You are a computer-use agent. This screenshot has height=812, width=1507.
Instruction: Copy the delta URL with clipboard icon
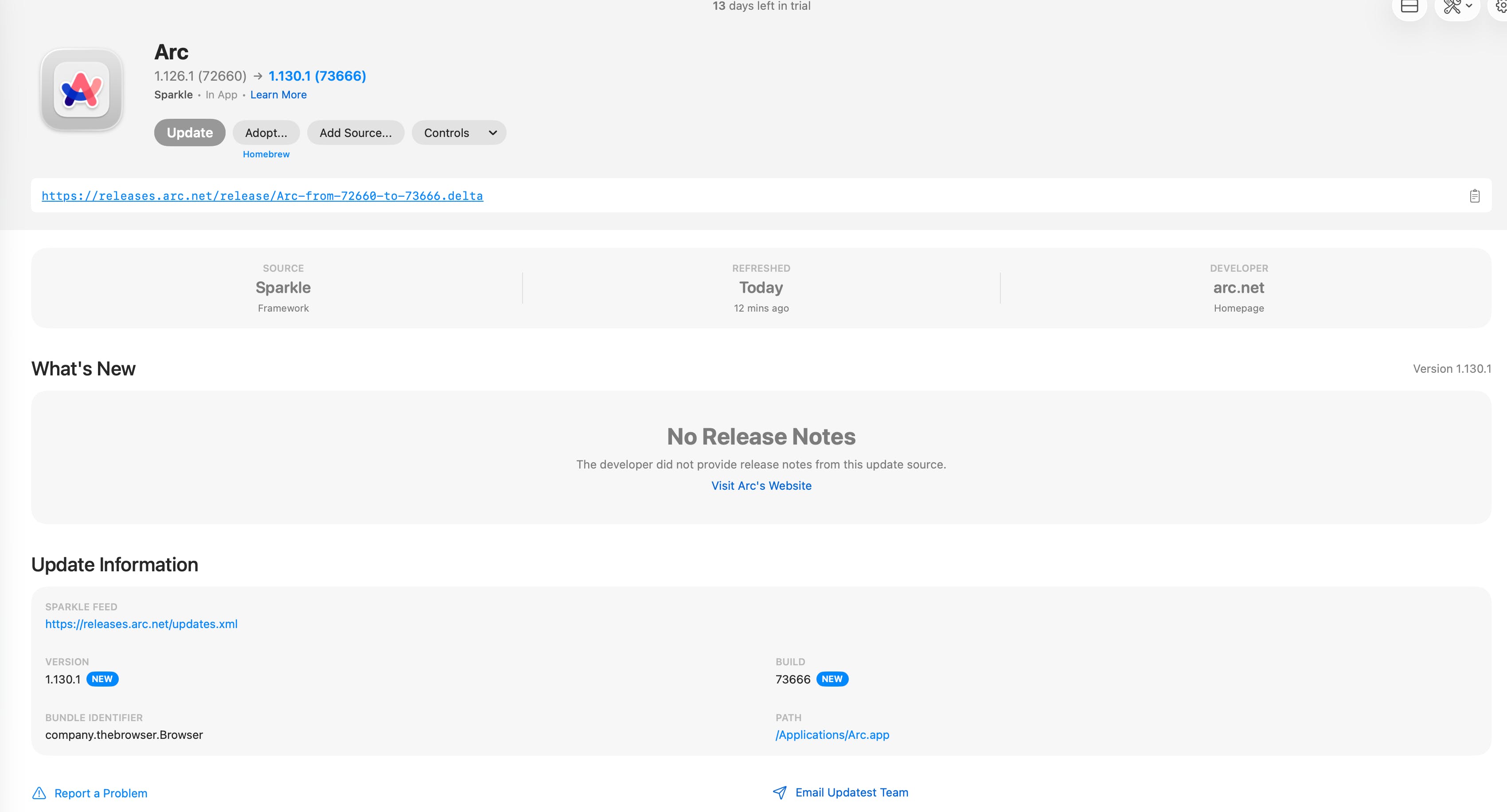tap(1474, 196)
